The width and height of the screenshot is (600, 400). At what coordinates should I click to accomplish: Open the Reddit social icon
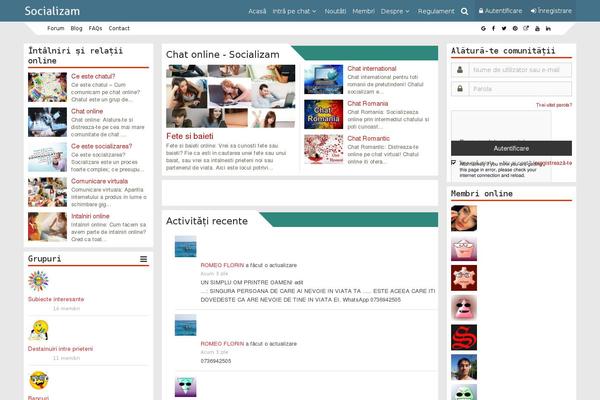point(526,28)
